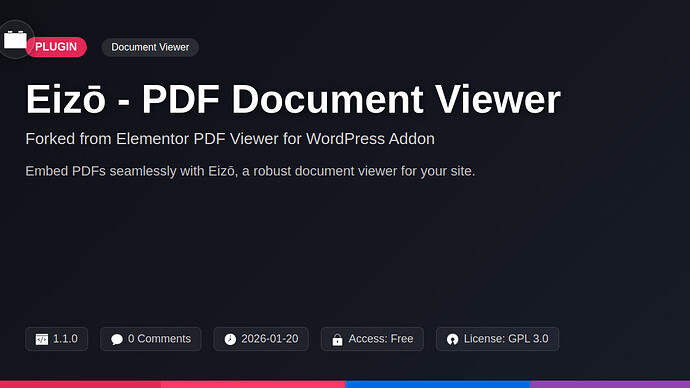Click the Eizō - PDF Document Viewer title
The height and width of the screenshot is (388, 690).
coord(293,99)
